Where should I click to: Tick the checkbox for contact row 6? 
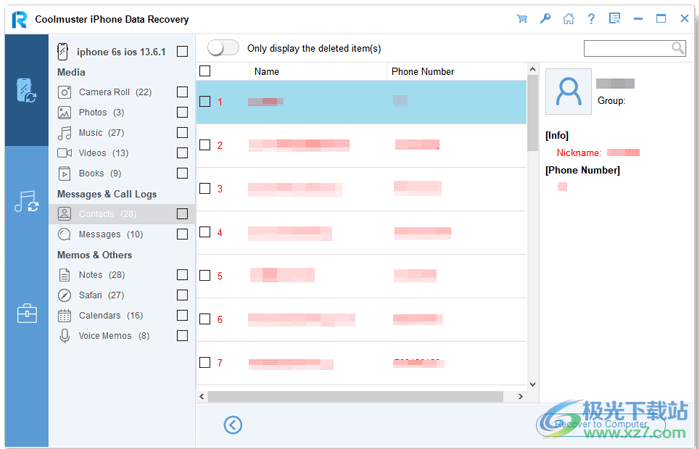pos(205,319)
